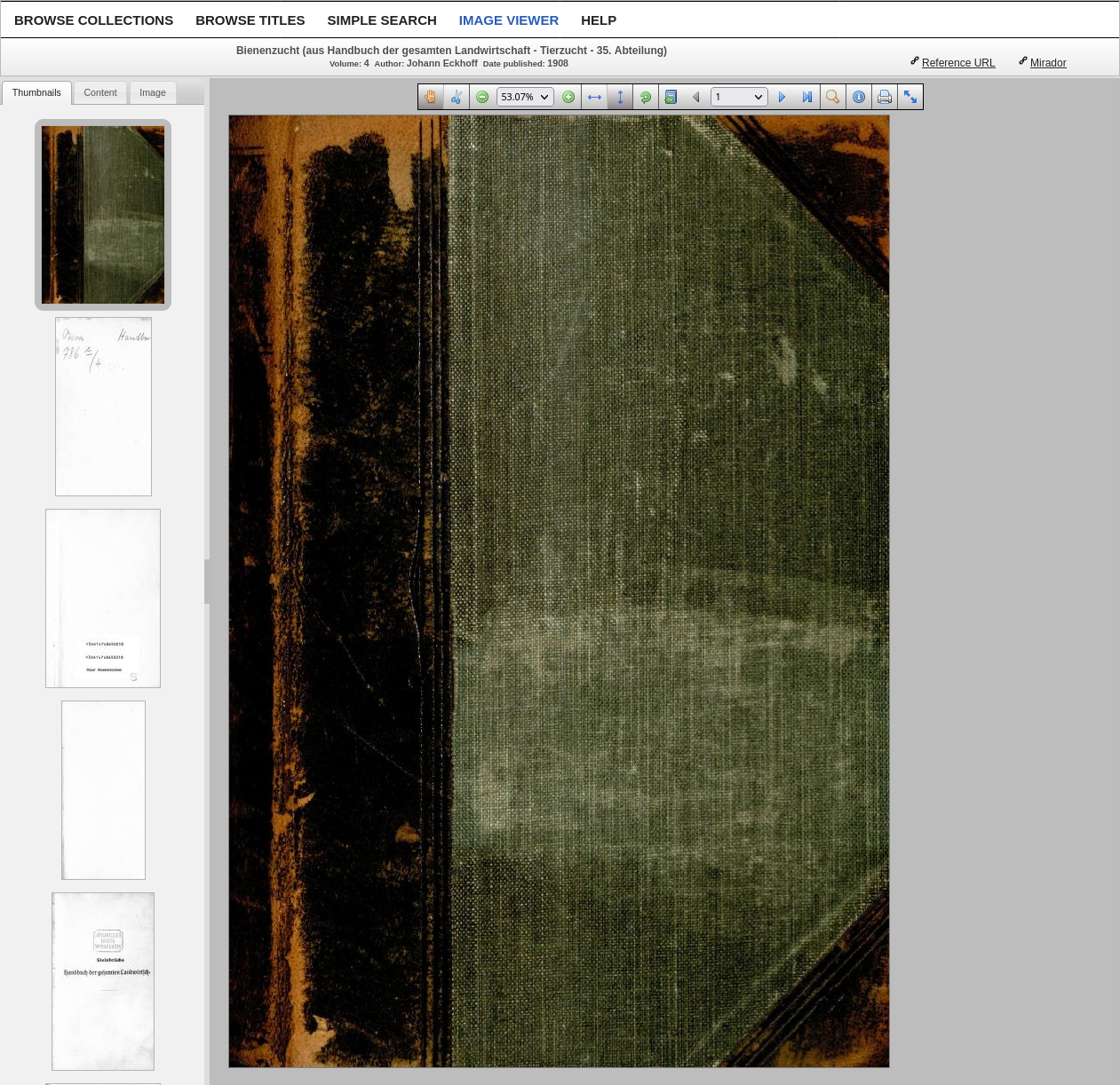
Task: Click the green zoom in button
Action: pyautogui.click(x=568, y=97)
